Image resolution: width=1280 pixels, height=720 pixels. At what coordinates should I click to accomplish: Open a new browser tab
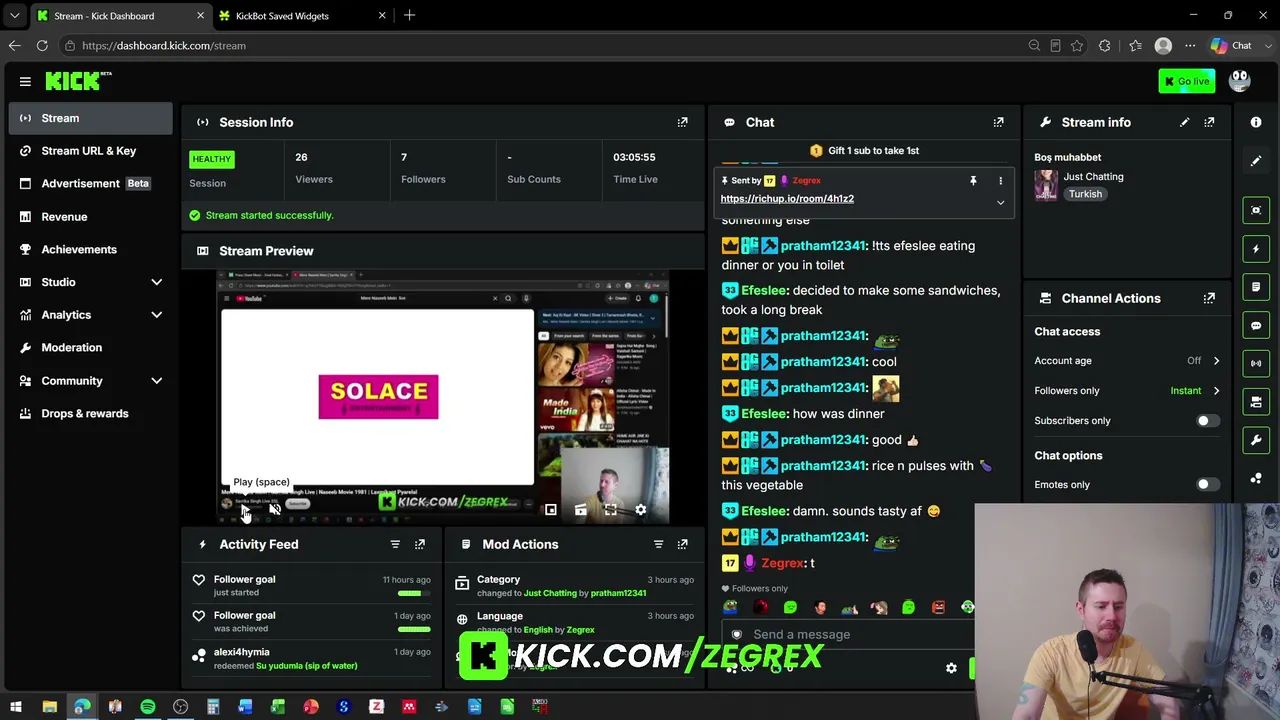point(409,16)
